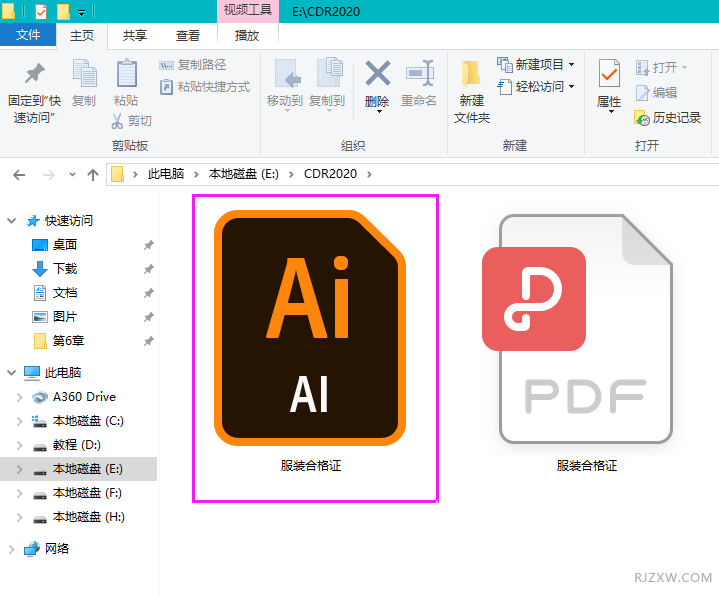Click the Copy To (复制到) icon

point(330,72)
